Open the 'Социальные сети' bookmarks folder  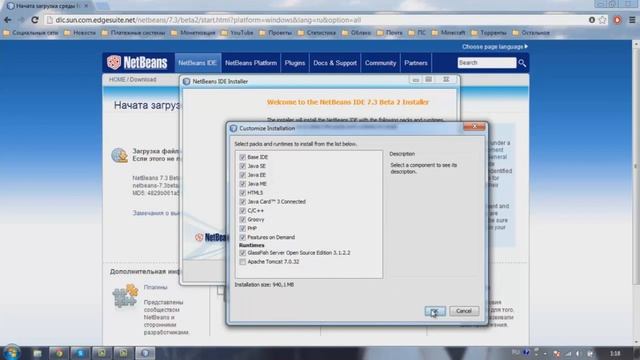31,33
